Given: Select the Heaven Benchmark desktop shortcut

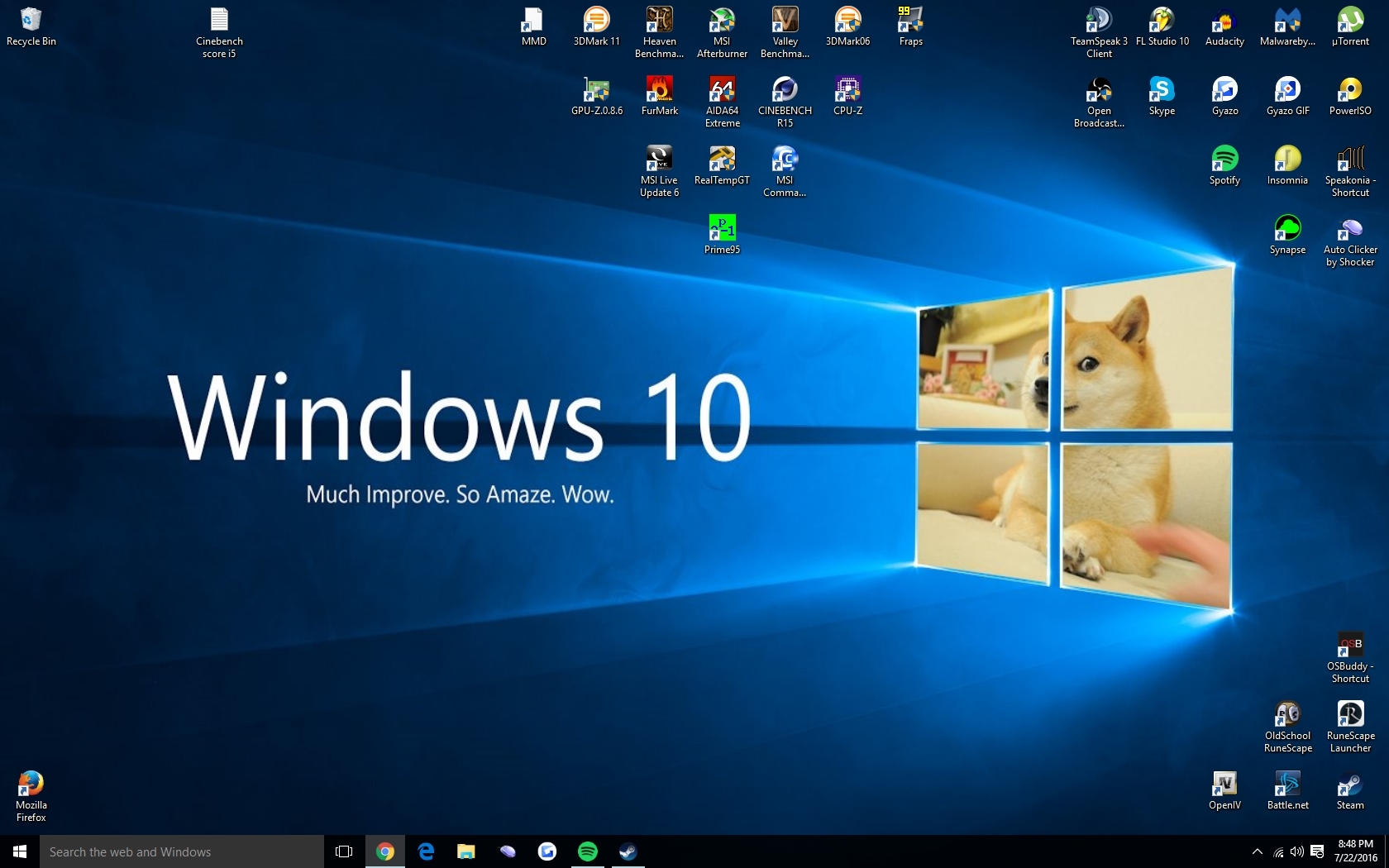Looking at the screenshot, I should point(659,33).
